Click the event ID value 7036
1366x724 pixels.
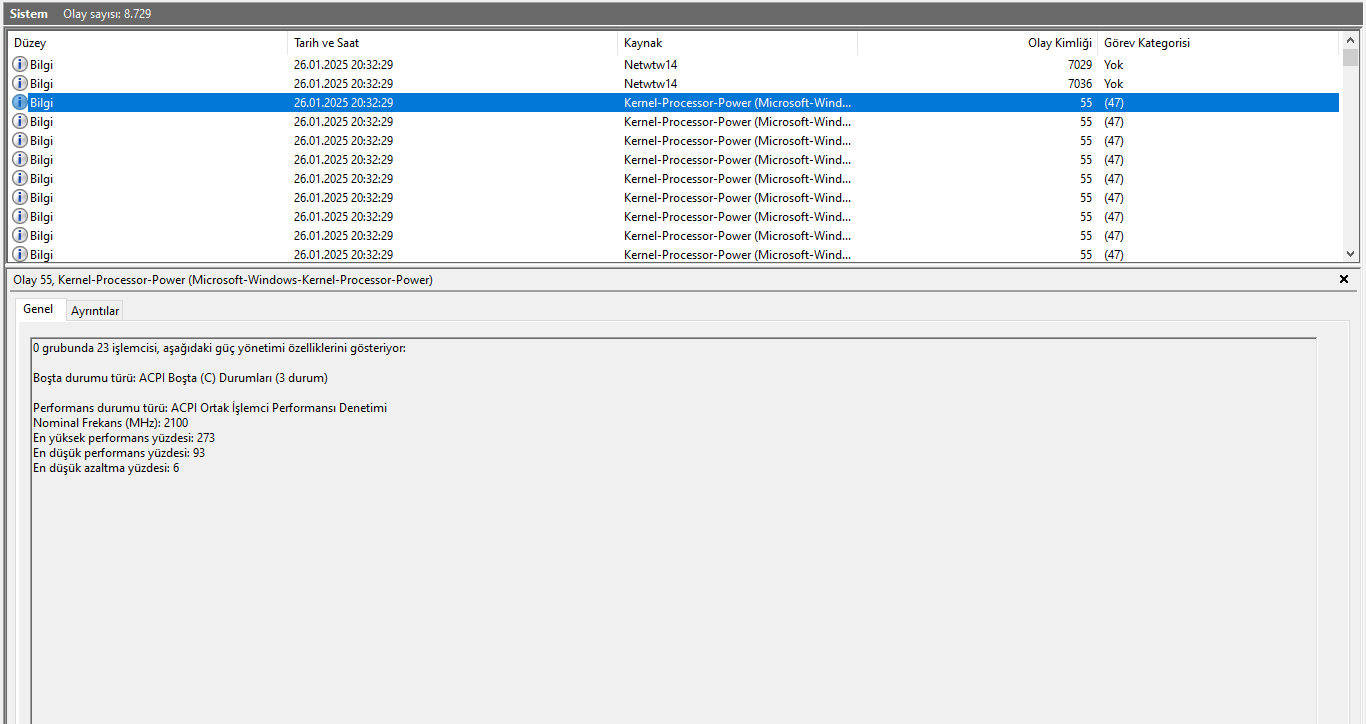pos(1079,84)
